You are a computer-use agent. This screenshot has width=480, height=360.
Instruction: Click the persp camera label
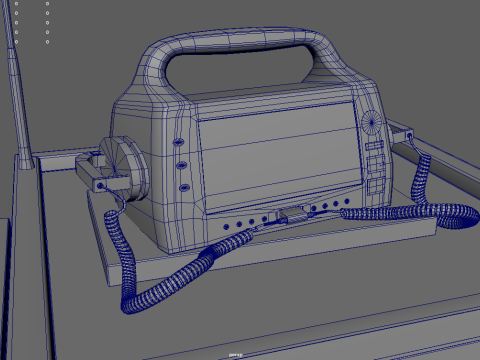point(236,355)
